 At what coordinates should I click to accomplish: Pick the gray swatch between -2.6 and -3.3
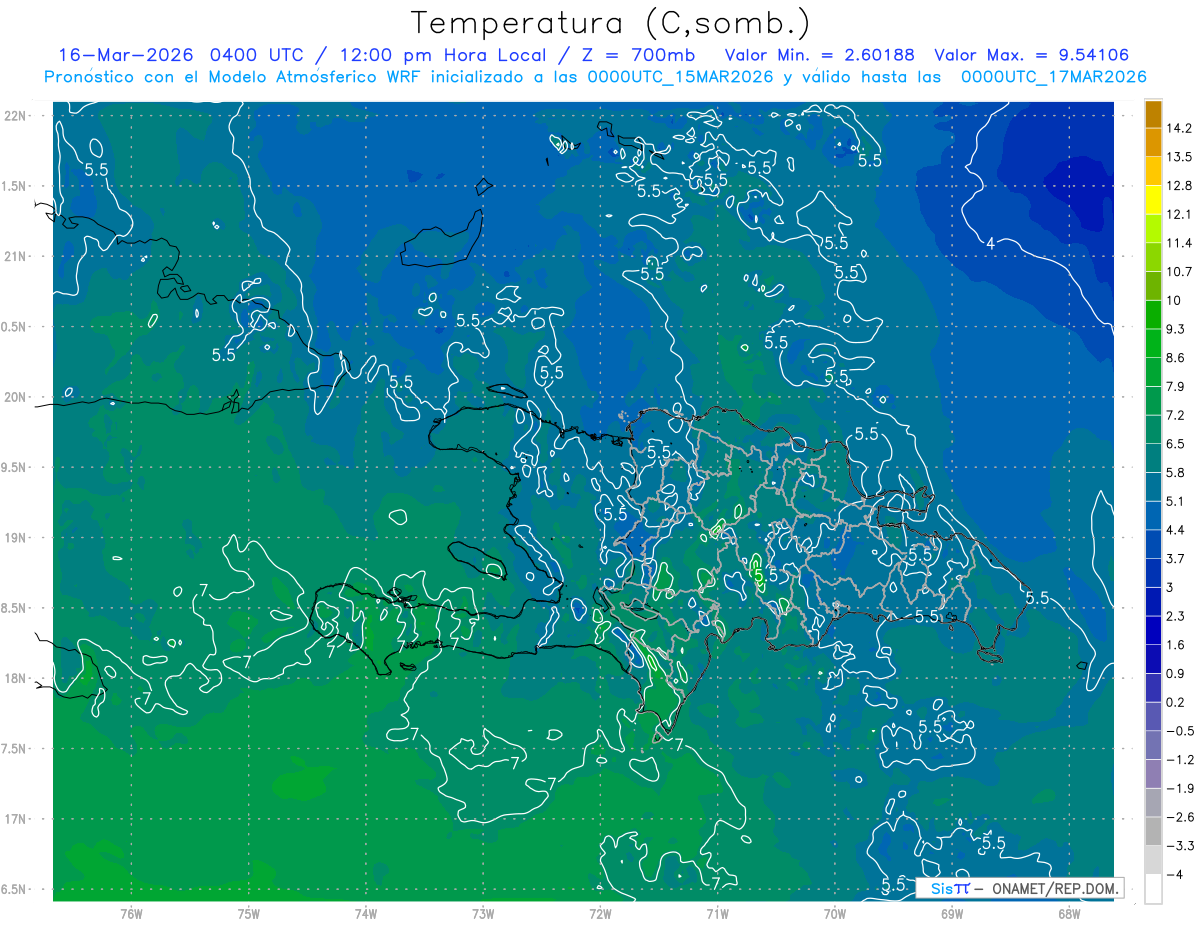(x=1153, y=830)
